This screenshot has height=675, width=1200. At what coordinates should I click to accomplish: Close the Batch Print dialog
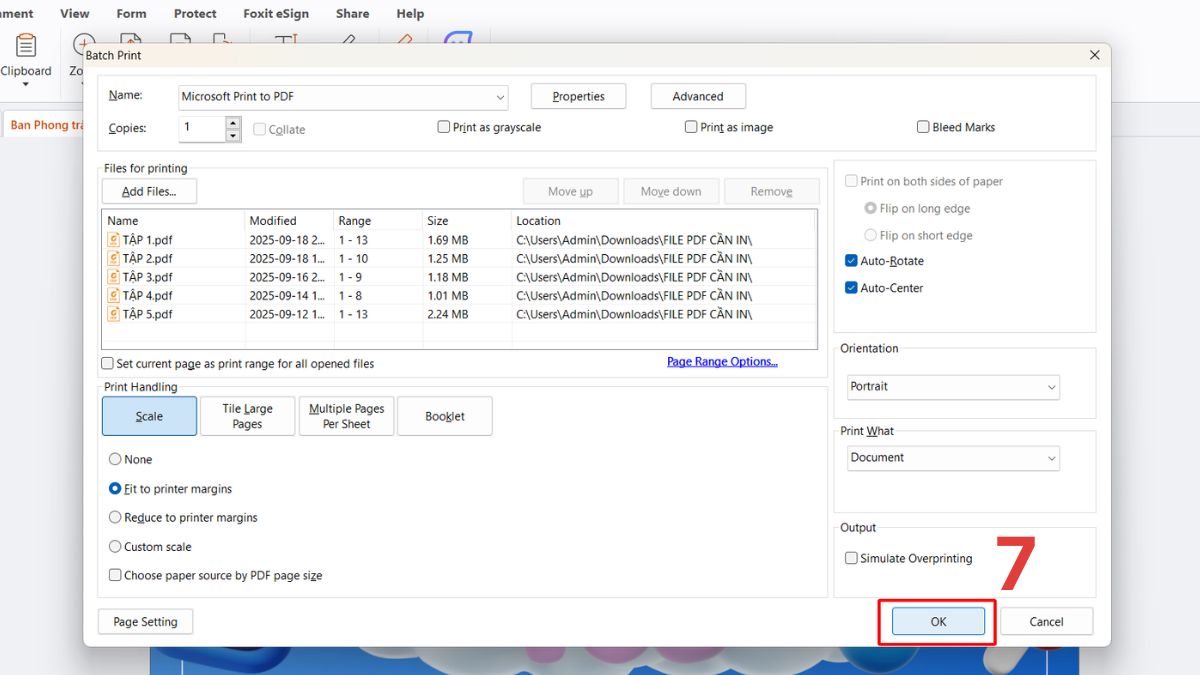click(1094, 56)
